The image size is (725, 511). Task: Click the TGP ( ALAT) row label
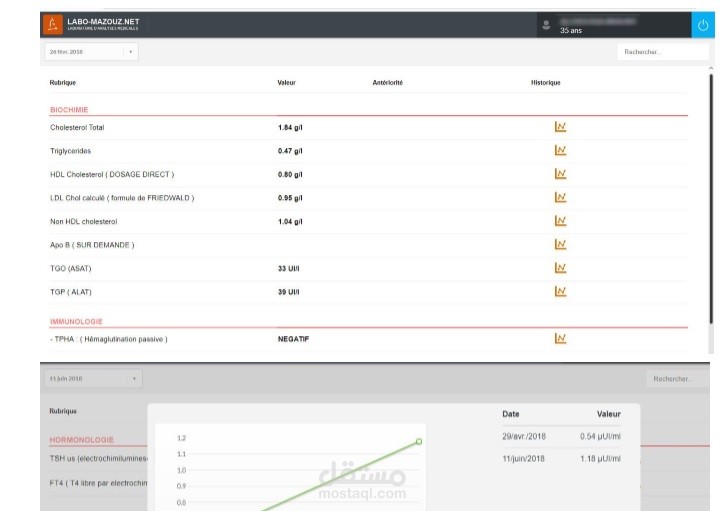coord(71,292)
